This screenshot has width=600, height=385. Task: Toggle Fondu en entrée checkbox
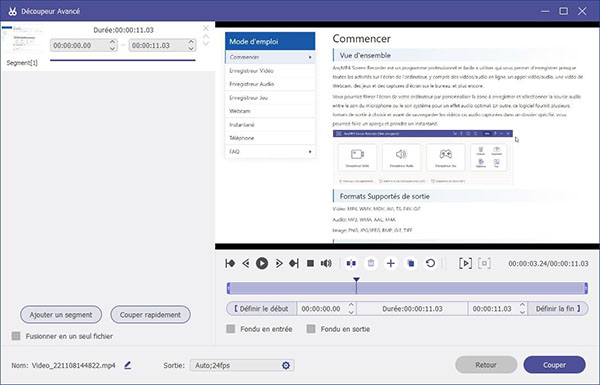point(231,329)
